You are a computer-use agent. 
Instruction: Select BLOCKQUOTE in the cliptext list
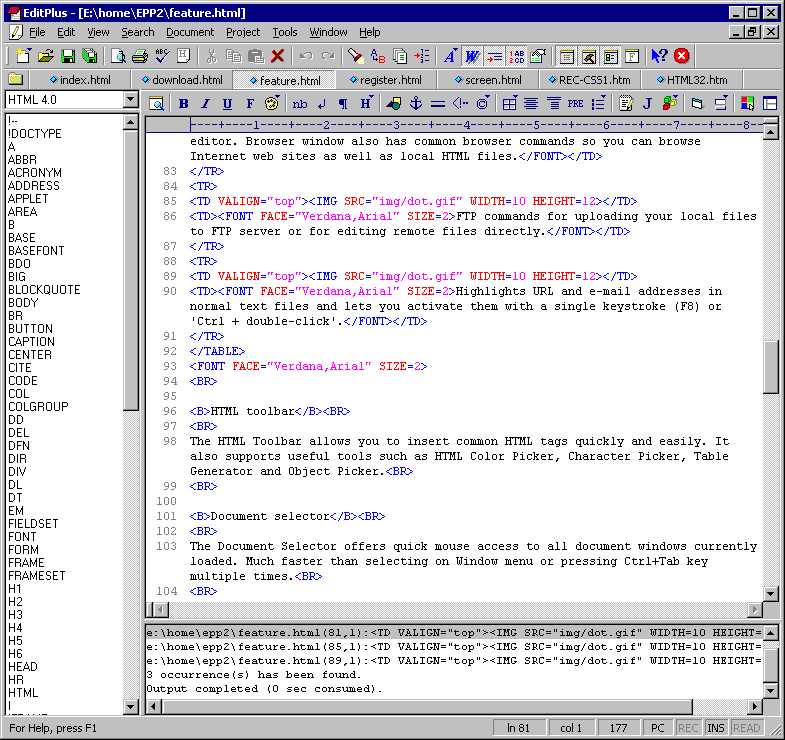pos(44,290)
